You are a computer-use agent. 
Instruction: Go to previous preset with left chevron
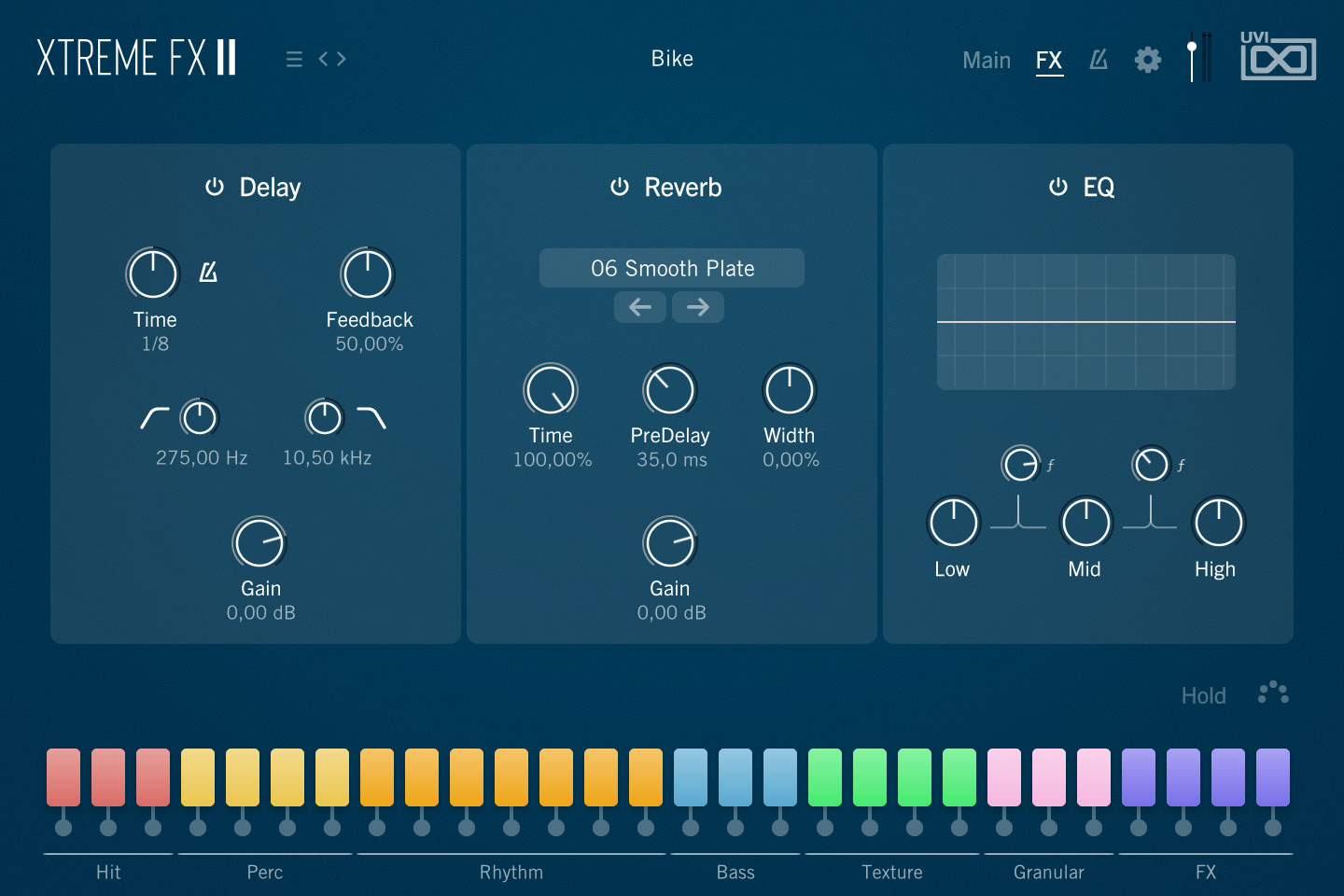[324, 59]
